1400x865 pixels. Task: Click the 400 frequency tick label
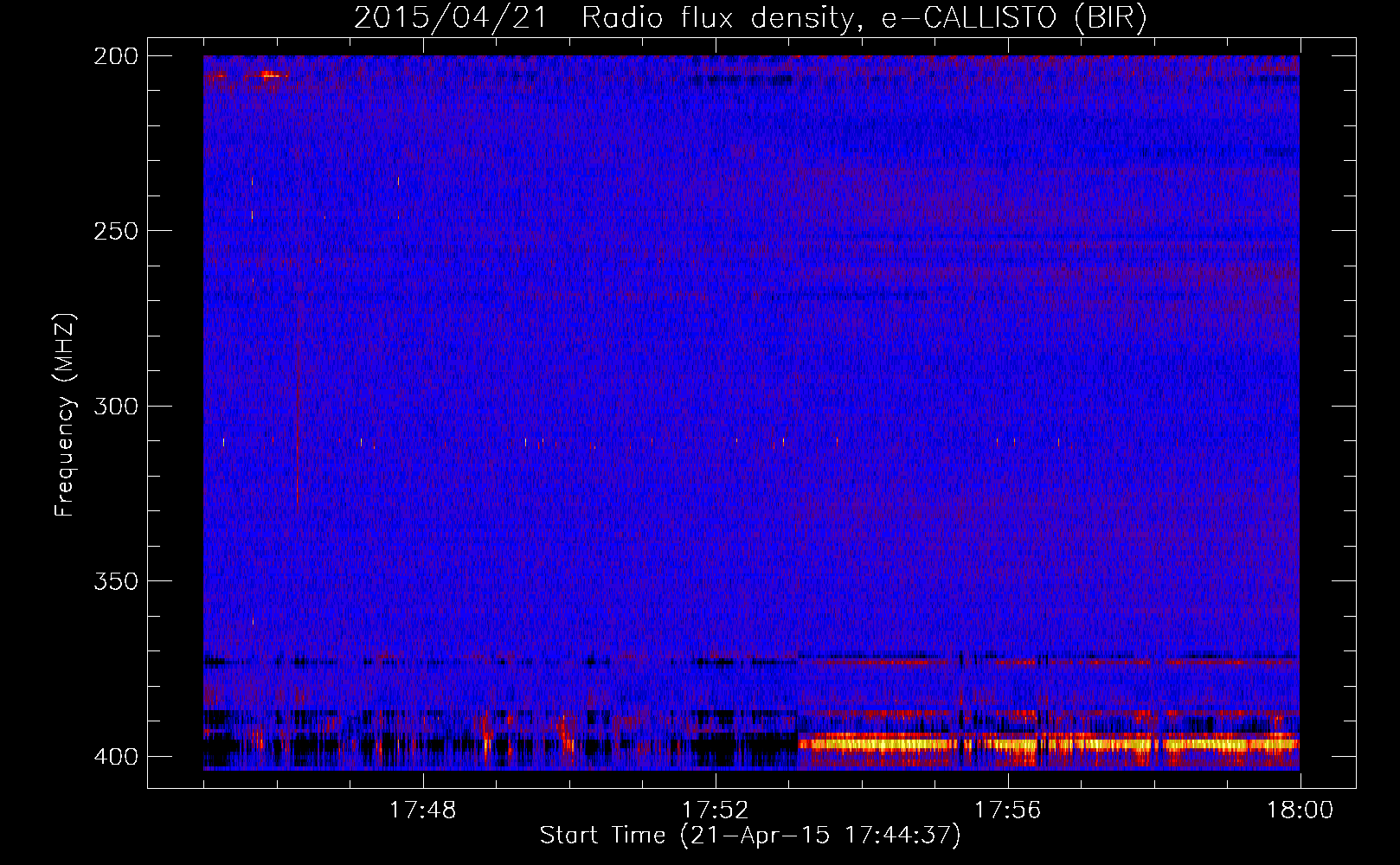(x=115, y=756)
